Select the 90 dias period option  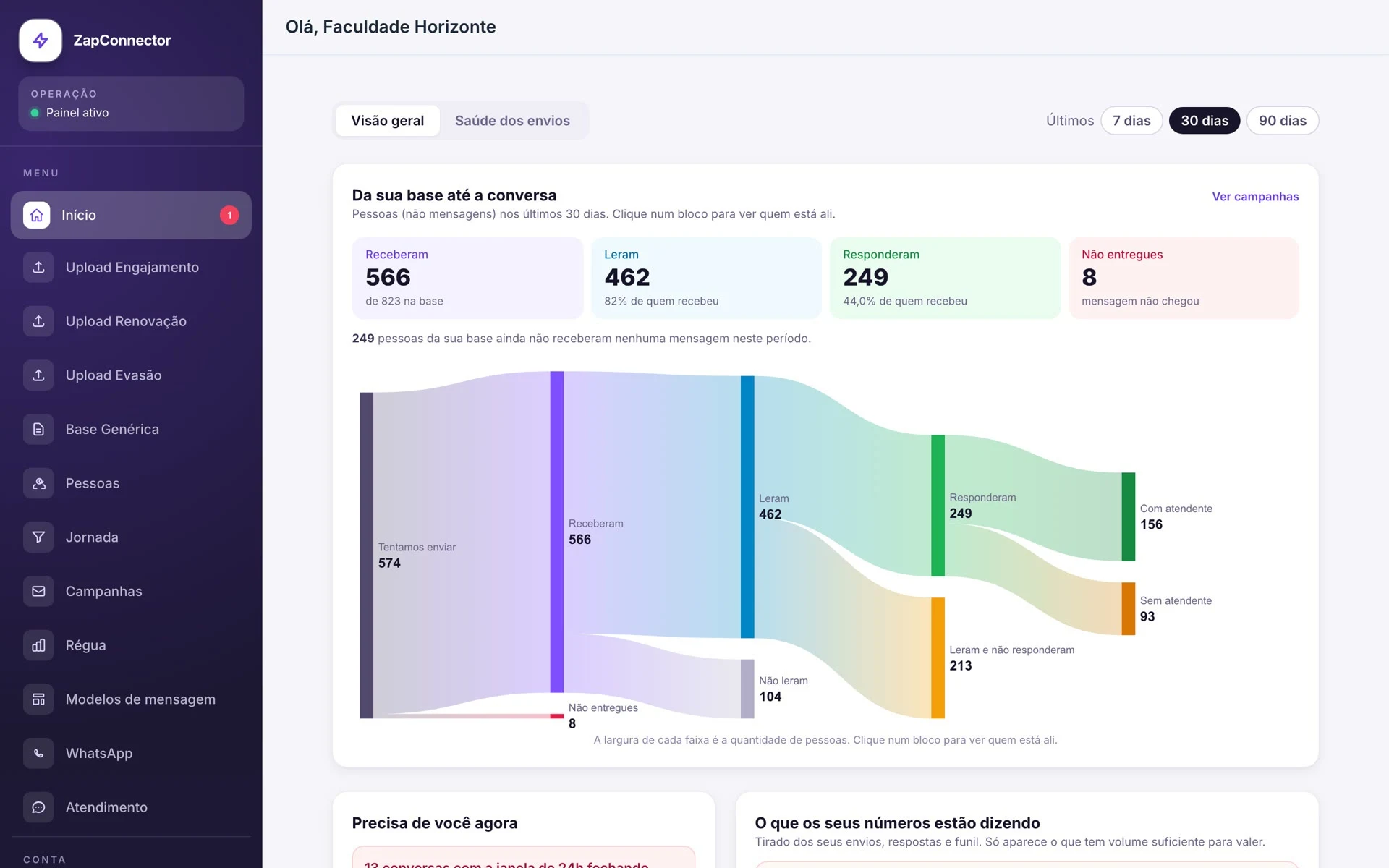tap(1283, 121)
